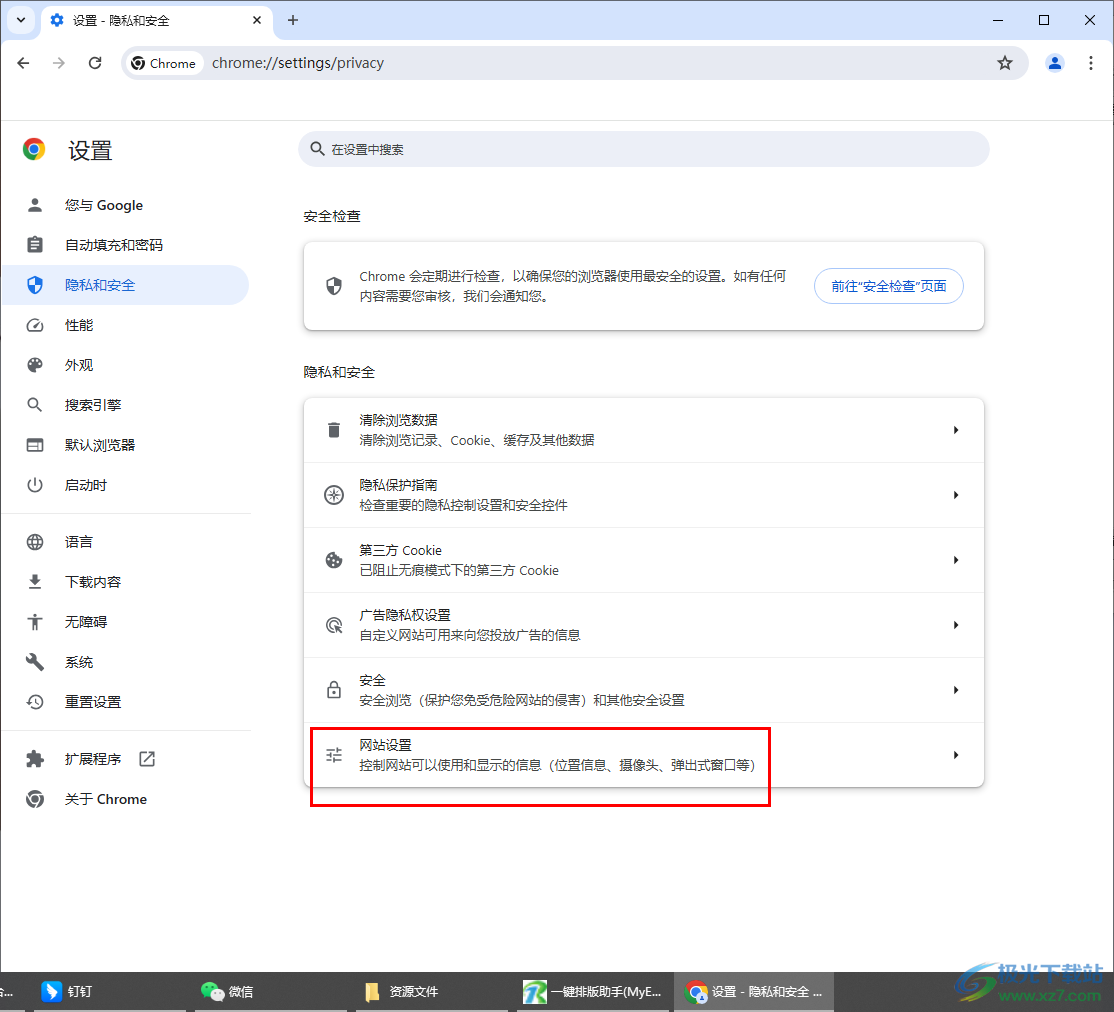This screenshot has width=1114, height=1012.
Task: Click the trash icon for 清除浏览数据
Action: click(x=334, y=430)
